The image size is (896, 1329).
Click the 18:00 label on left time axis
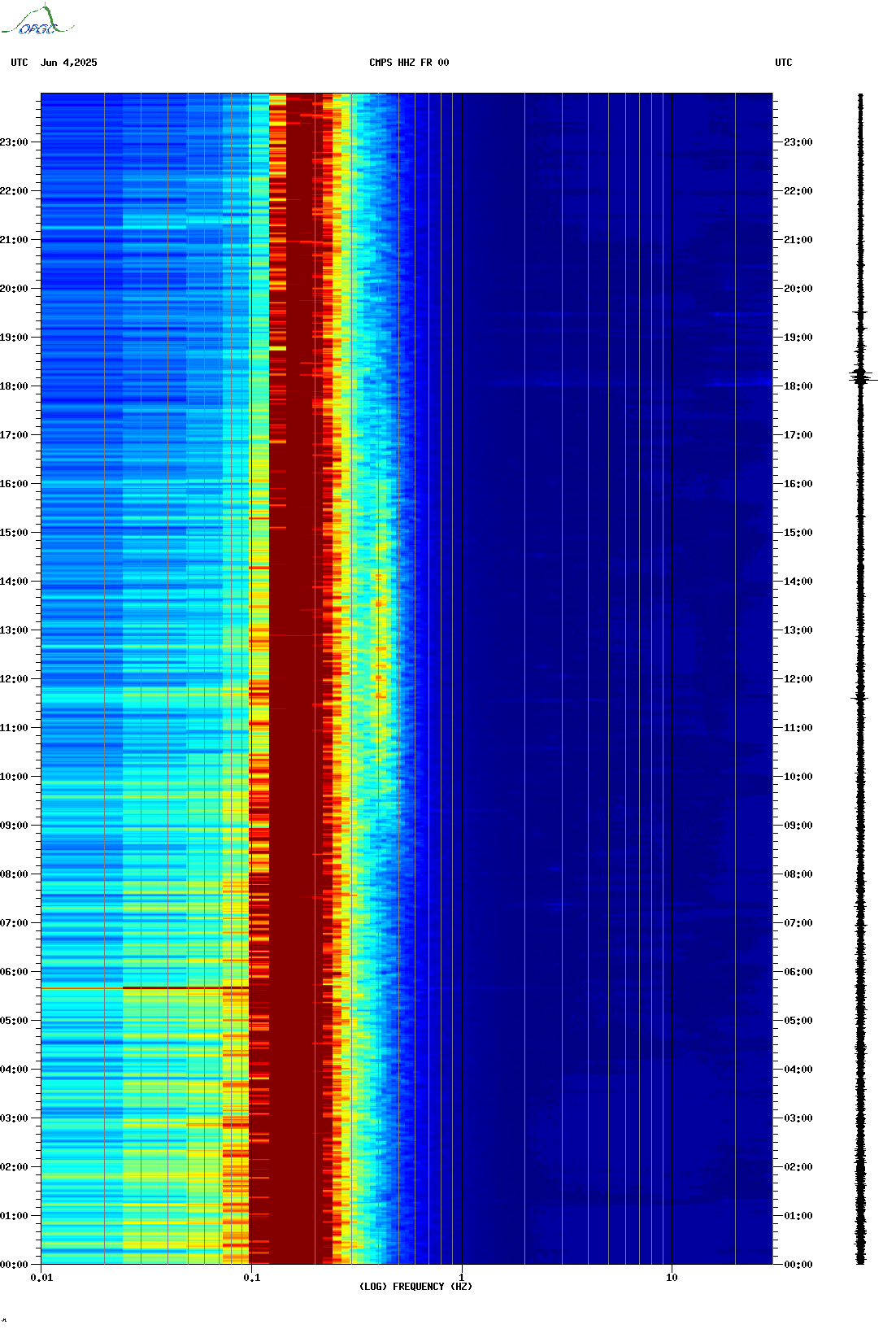pyautogui.click(x=15, y=386)
